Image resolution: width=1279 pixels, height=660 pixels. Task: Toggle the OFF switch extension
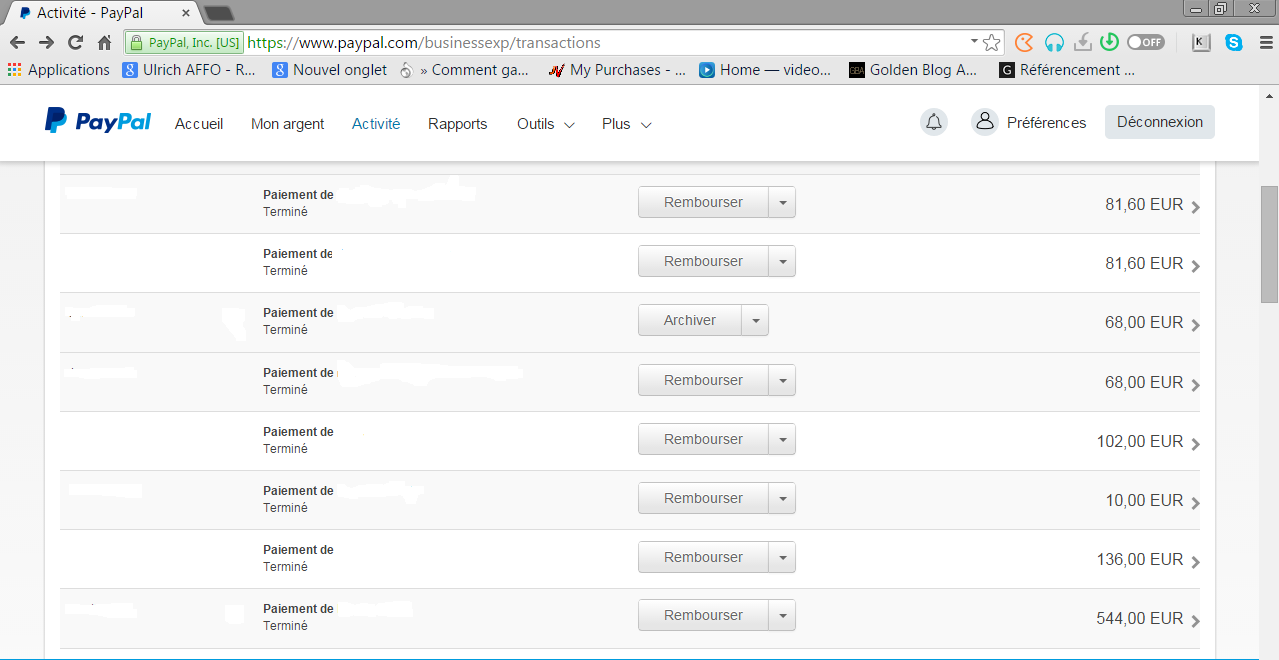click(x=1145, y=43)
